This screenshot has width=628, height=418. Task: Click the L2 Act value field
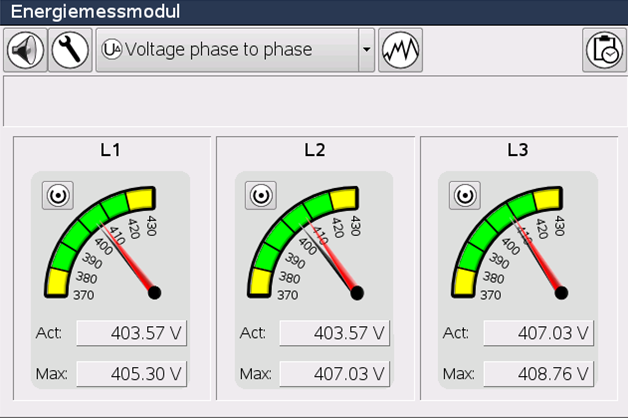[335, 334]
